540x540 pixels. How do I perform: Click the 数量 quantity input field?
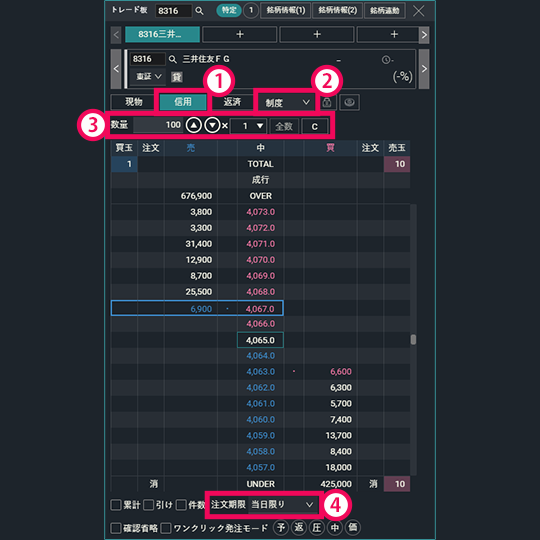point(158,125)
